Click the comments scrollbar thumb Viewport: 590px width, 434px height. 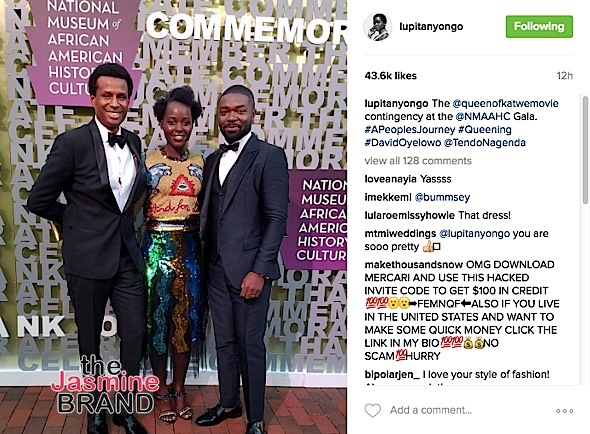tap(585, 151)
